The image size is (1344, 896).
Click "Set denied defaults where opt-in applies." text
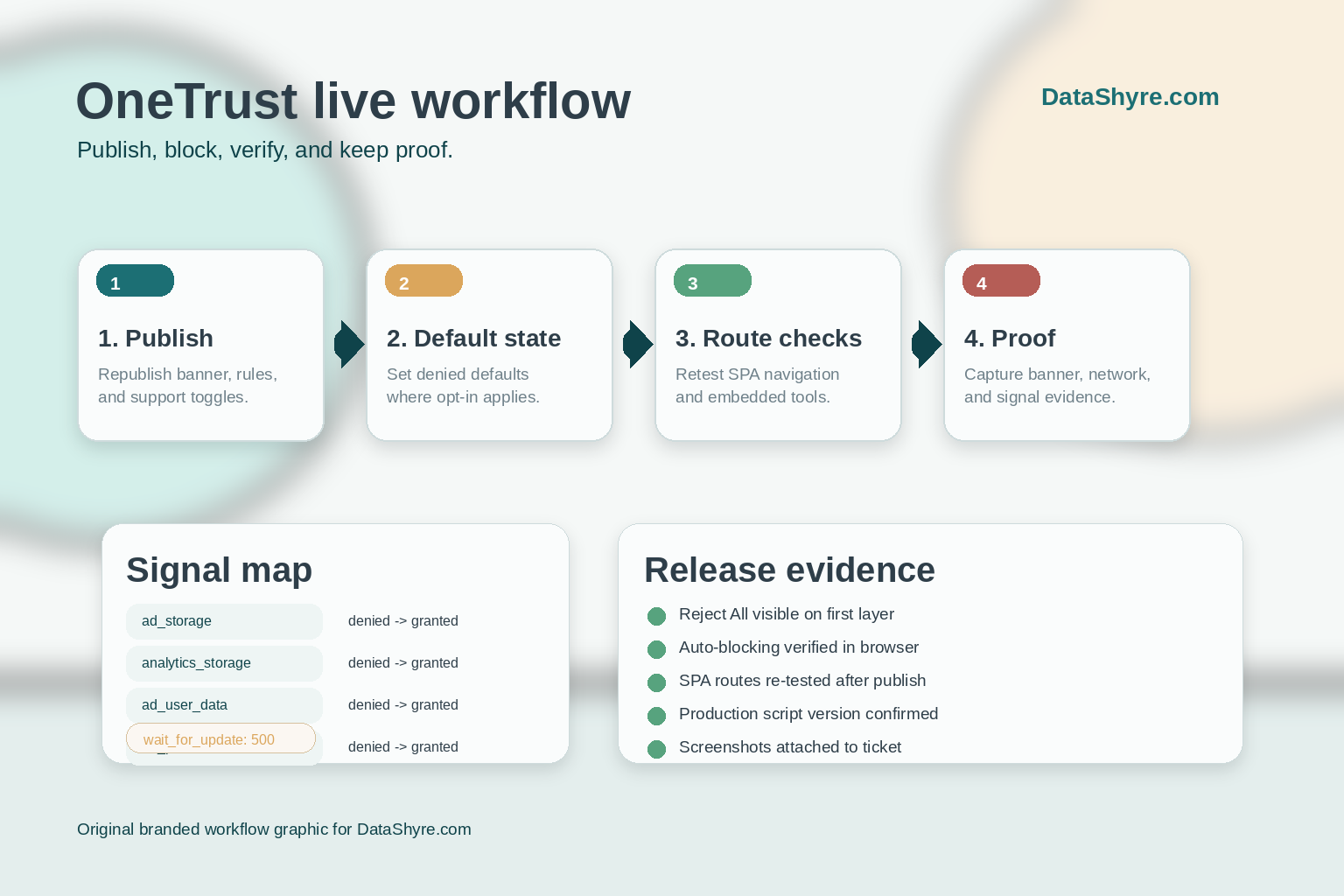[463, 386]
